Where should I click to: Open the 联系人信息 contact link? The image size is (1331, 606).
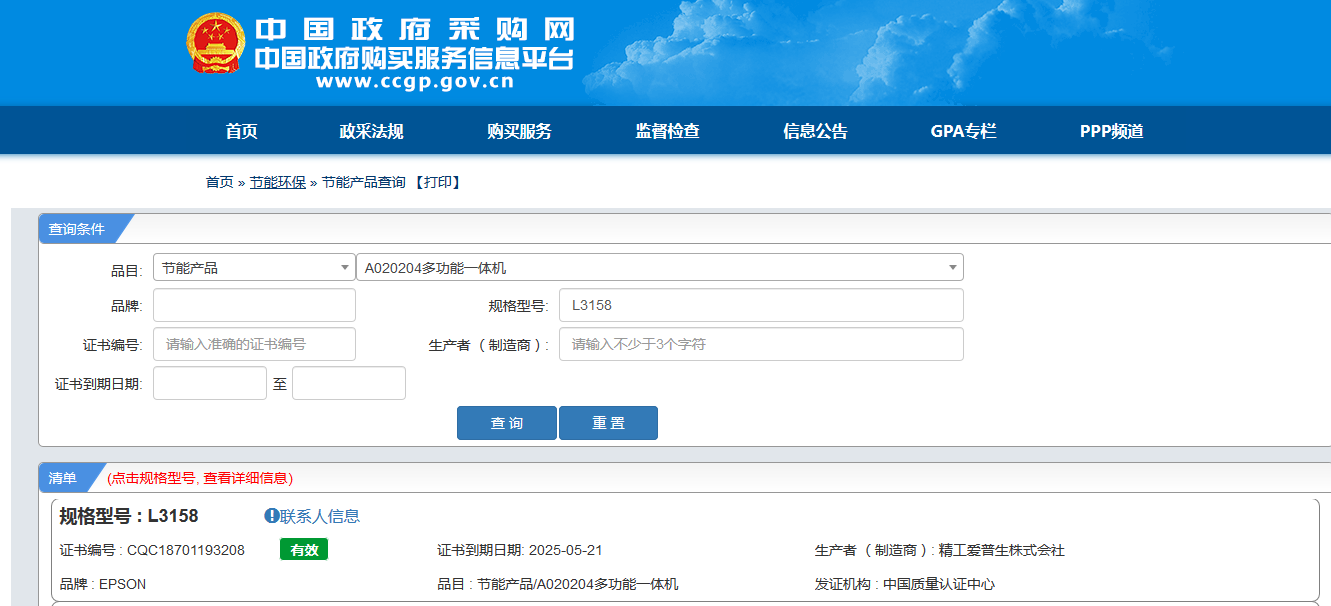(320, 516)
